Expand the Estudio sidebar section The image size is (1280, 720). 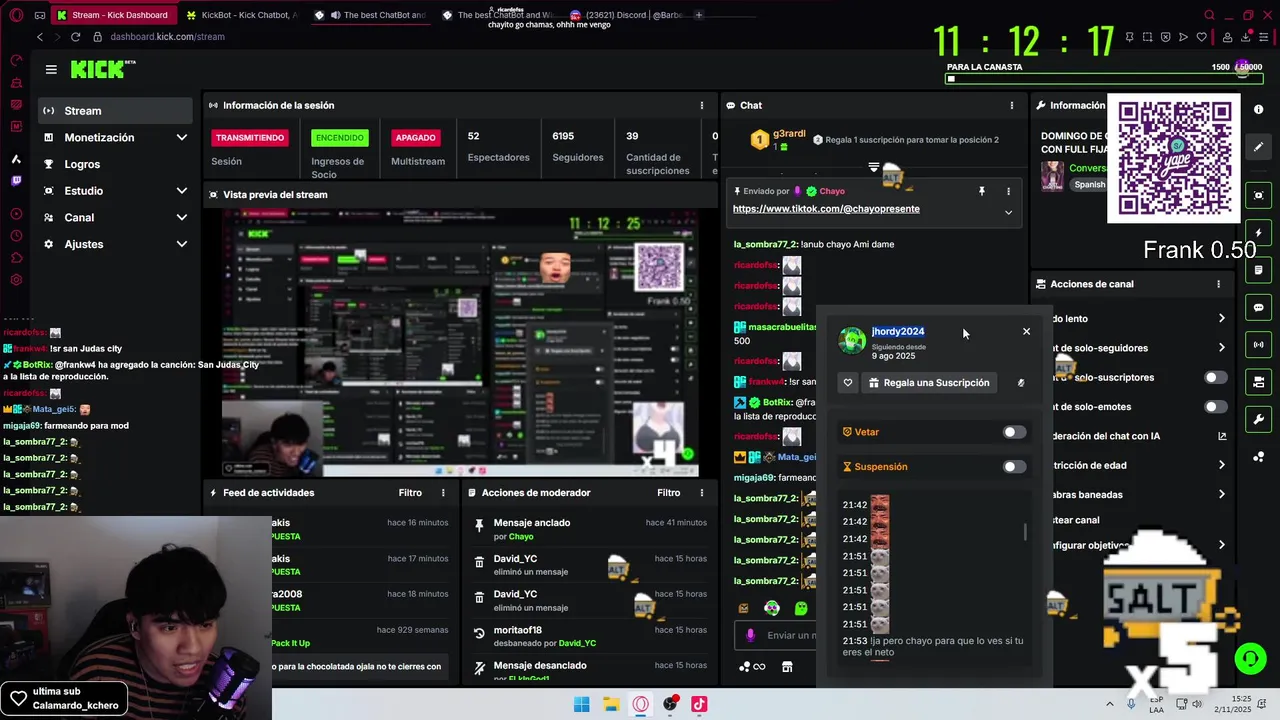click(181, 190)
